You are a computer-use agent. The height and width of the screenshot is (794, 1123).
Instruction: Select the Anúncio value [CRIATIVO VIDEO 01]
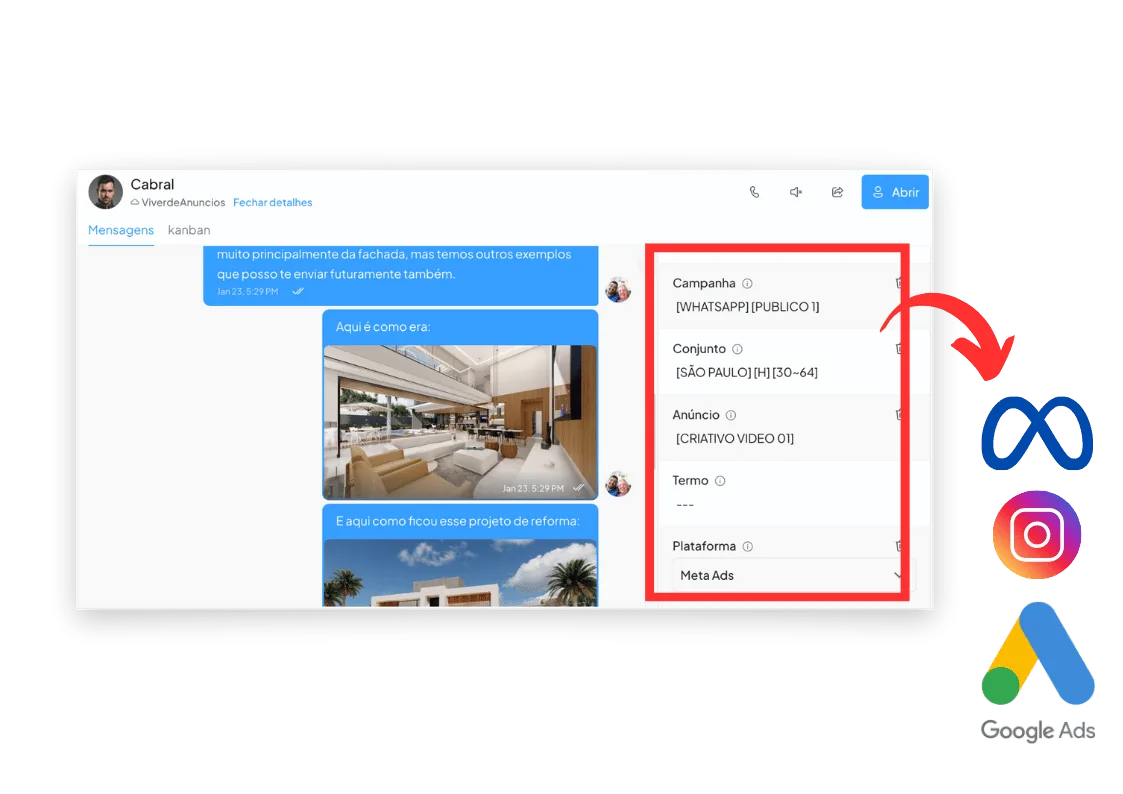click(x=735, y=438)
